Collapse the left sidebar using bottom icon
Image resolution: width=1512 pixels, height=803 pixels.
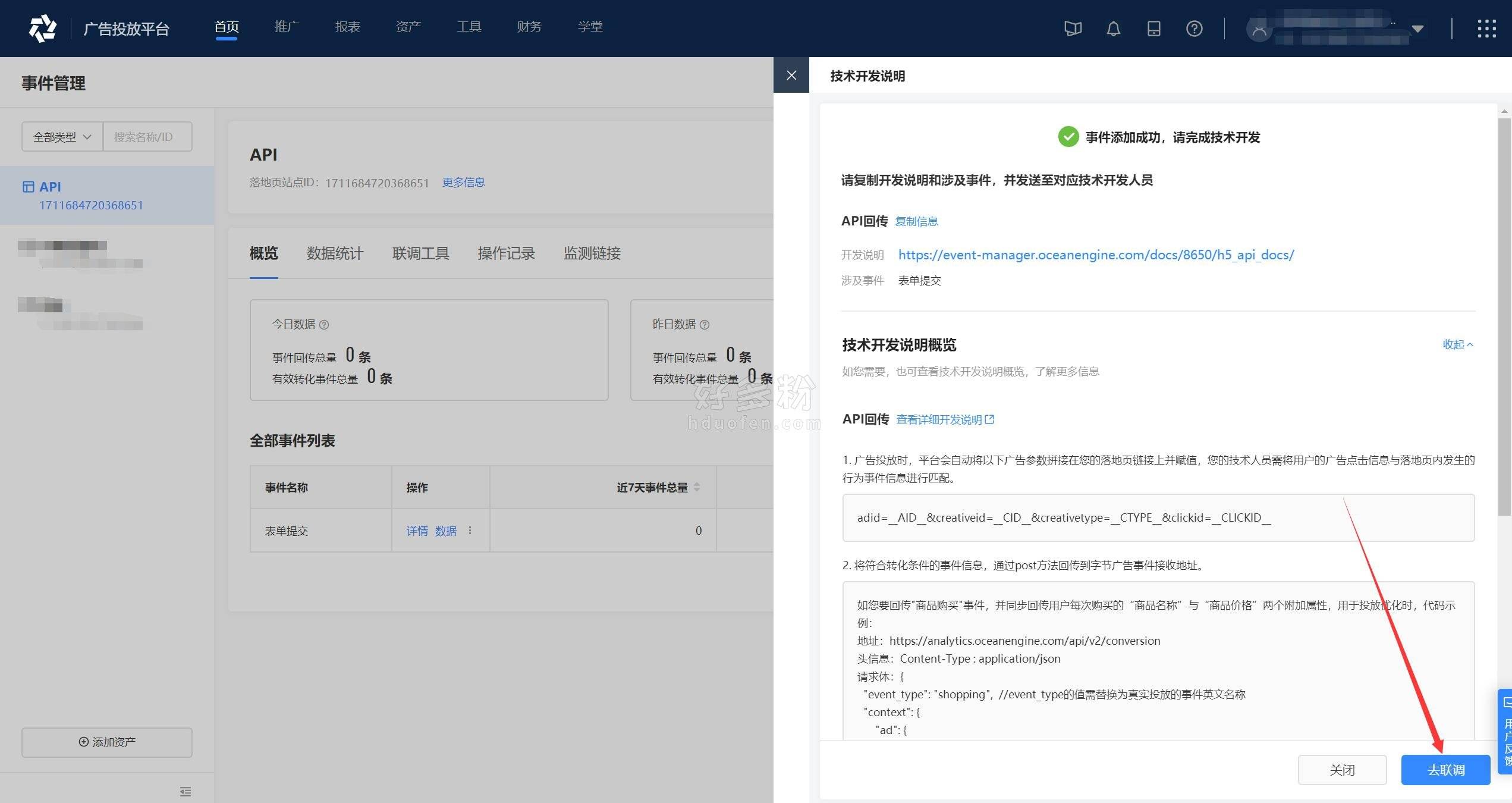[x=185, y=792]
